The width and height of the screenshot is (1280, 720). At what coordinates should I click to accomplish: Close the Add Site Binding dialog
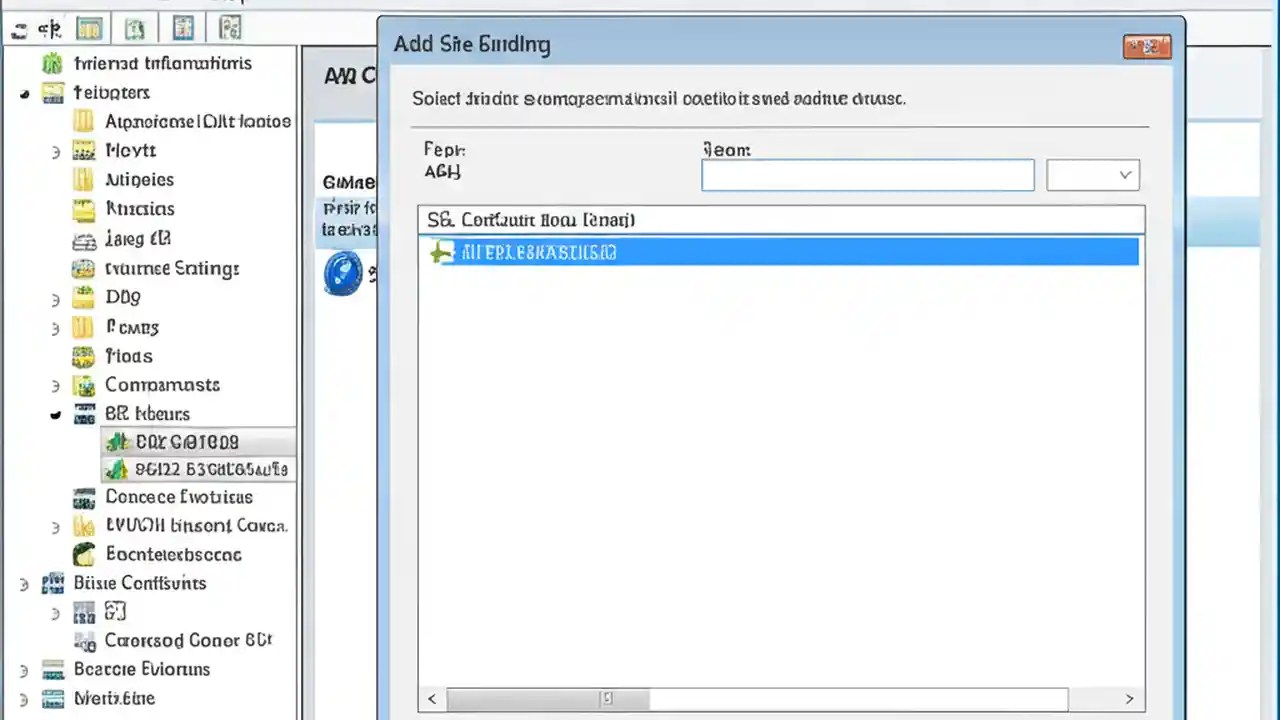pyautogui.click(x=1147, y=46)
